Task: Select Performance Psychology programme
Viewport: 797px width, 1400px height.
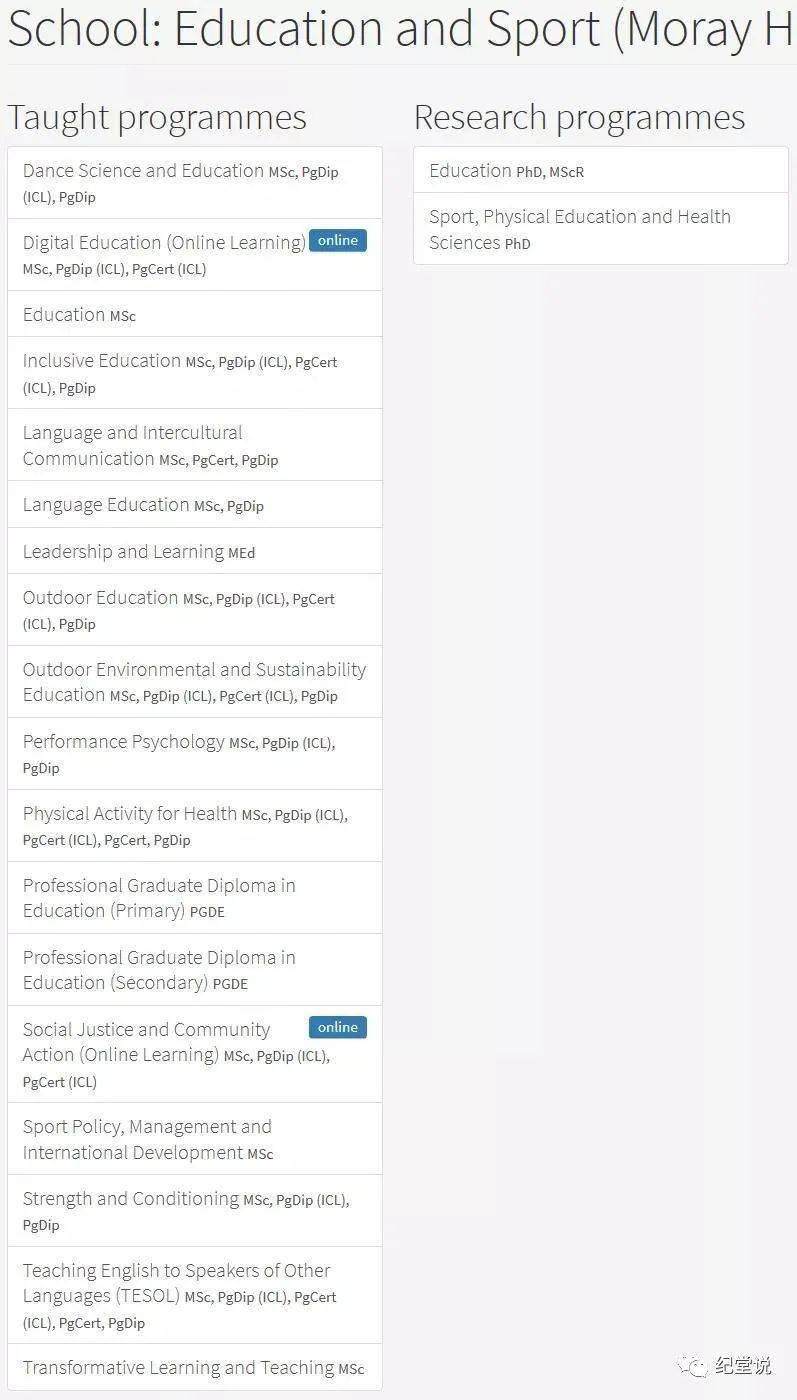Action: pyautogui.click(x=124, y=742)
